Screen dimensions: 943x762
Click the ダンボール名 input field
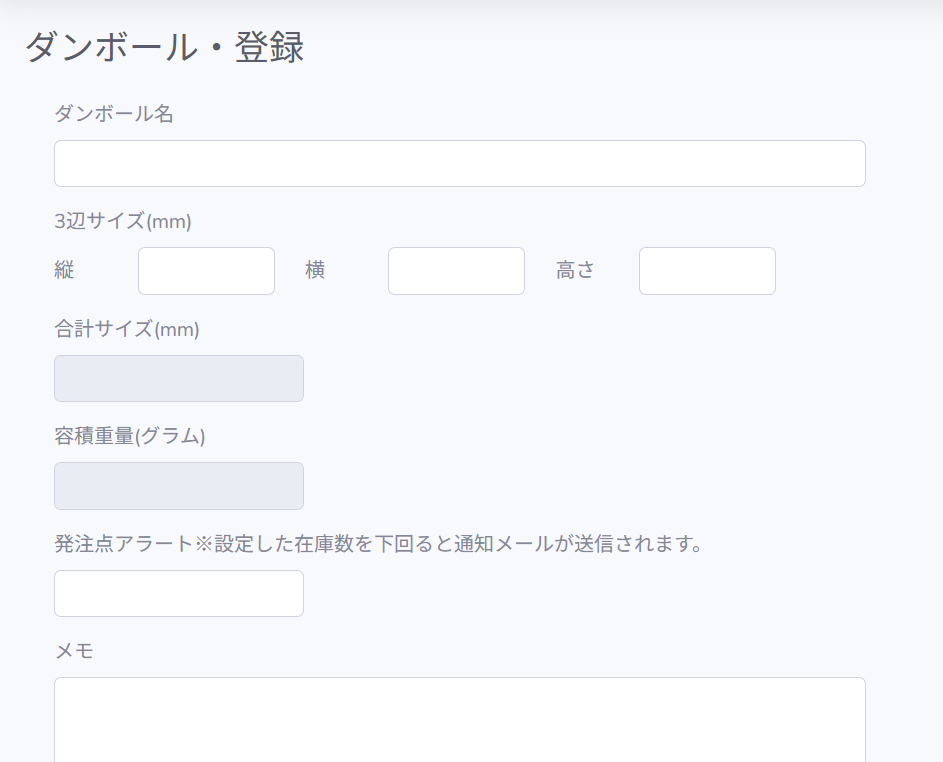[x=459, y=163]
